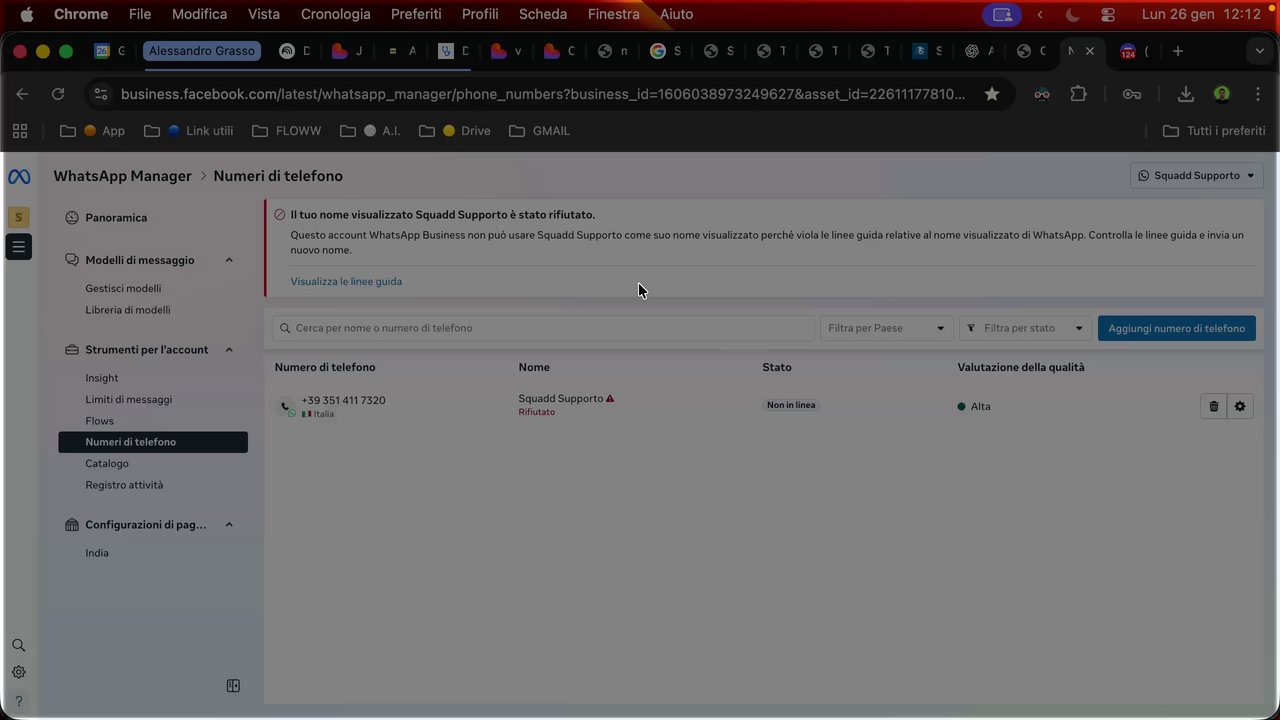The width and height of the screenshot is (1280, 720).
Task: Collapse Strumenti per l'account section
Action: pyautogui.click(x=229, y=350)
